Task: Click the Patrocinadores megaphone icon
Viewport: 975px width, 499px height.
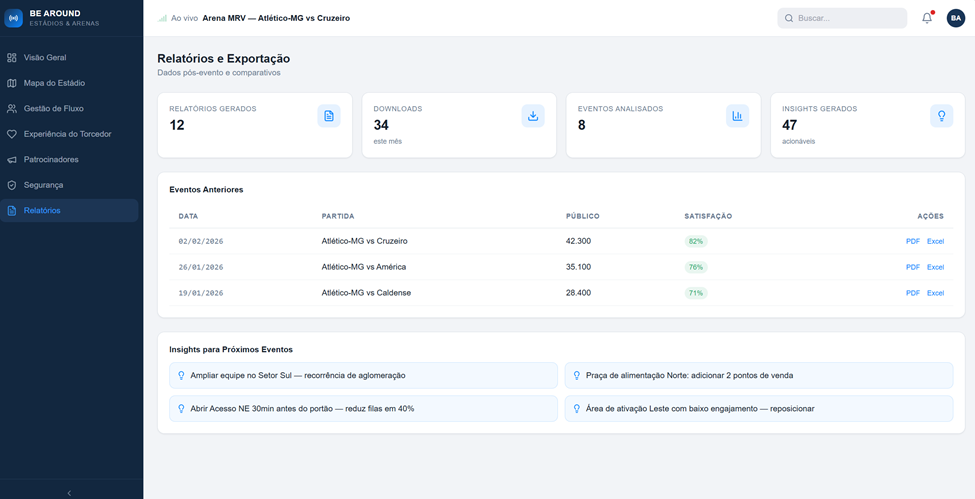Action: [x=11, y=159]
